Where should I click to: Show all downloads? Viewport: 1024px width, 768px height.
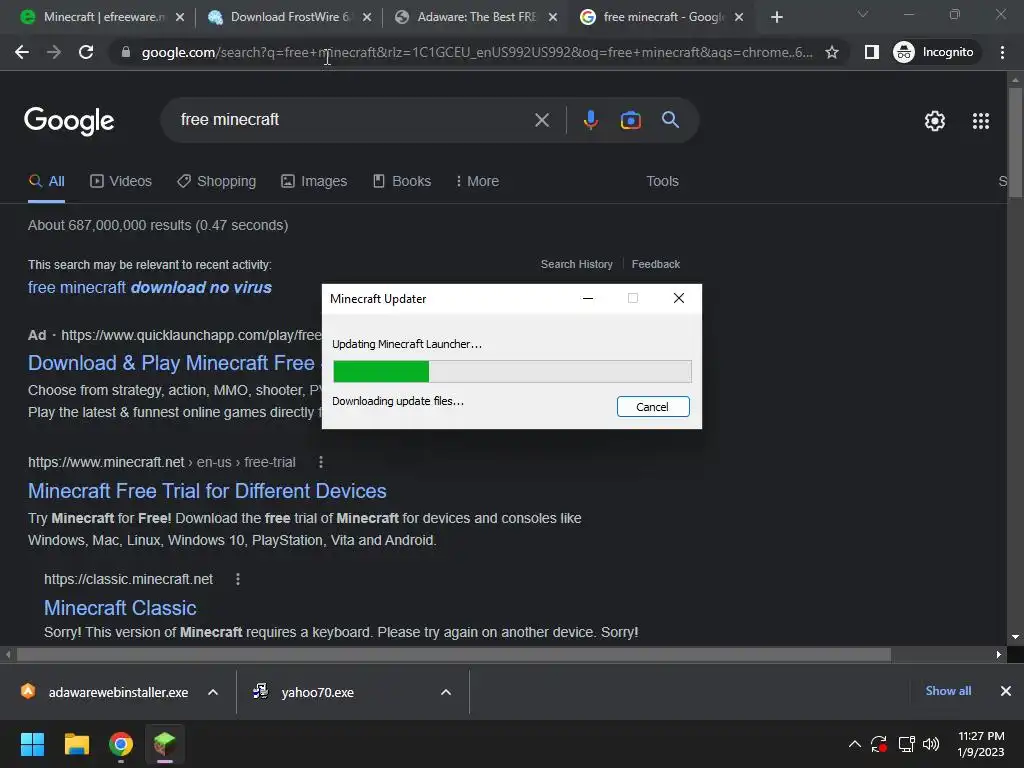click(x=948, y=691)
